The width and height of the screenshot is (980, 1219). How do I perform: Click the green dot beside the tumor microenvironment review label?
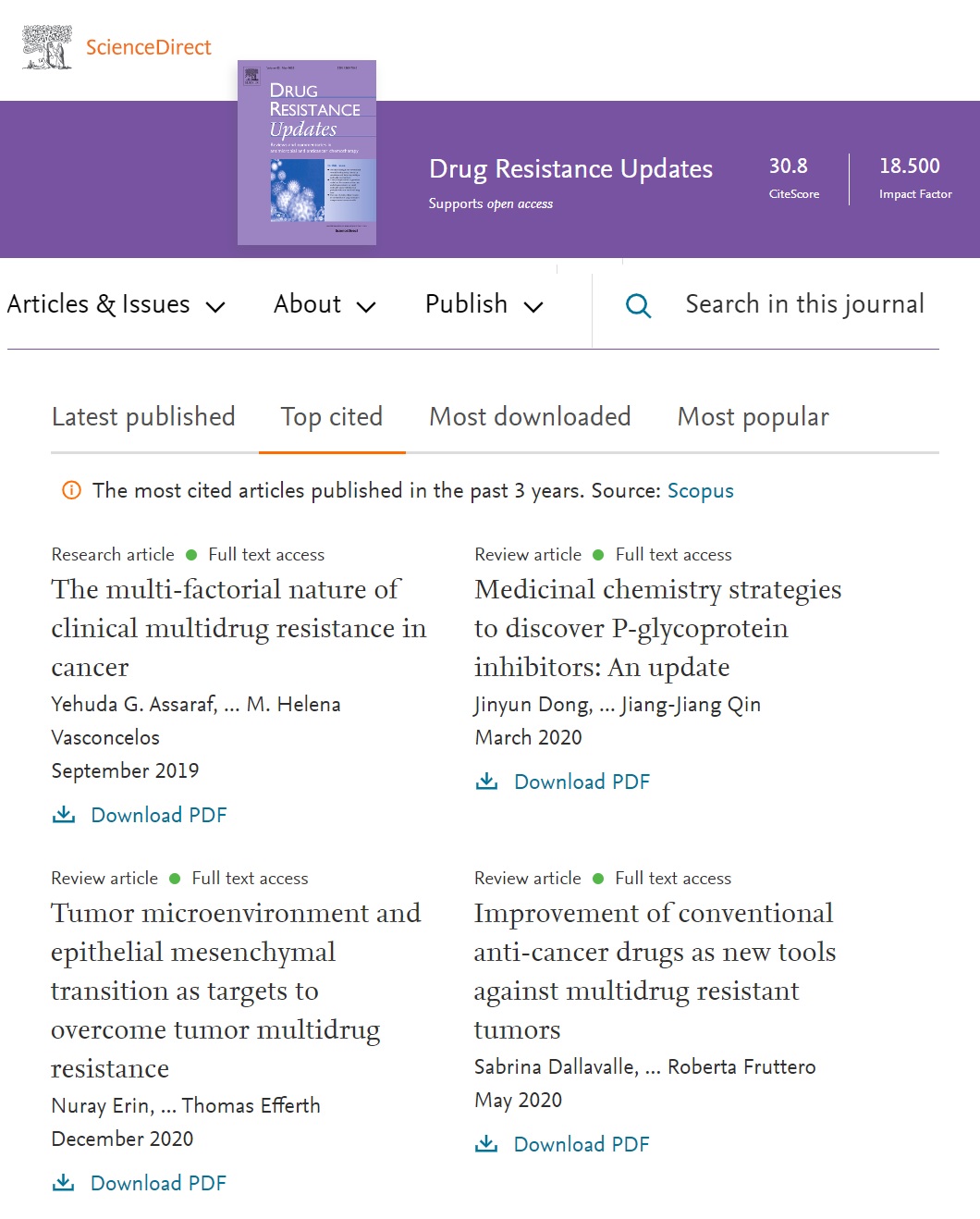pos(175,878)
